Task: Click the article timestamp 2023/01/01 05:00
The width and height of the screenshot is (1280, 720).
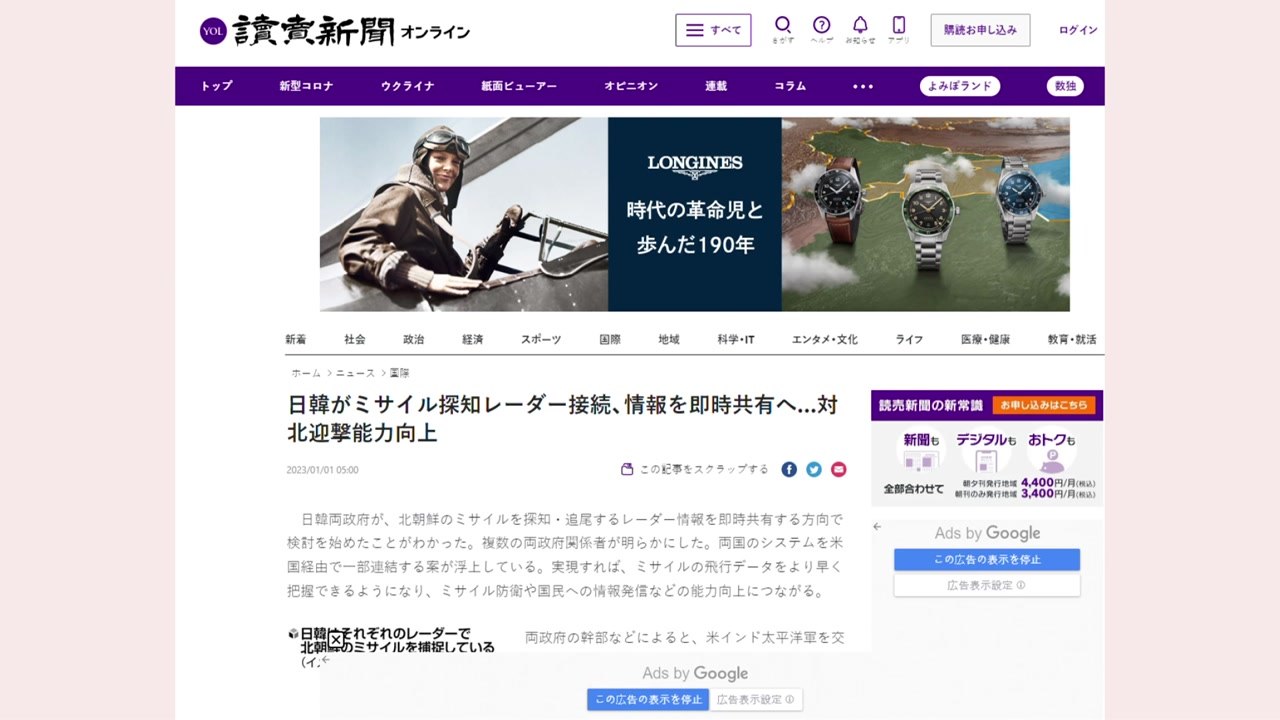Action: tap(322, 470)
